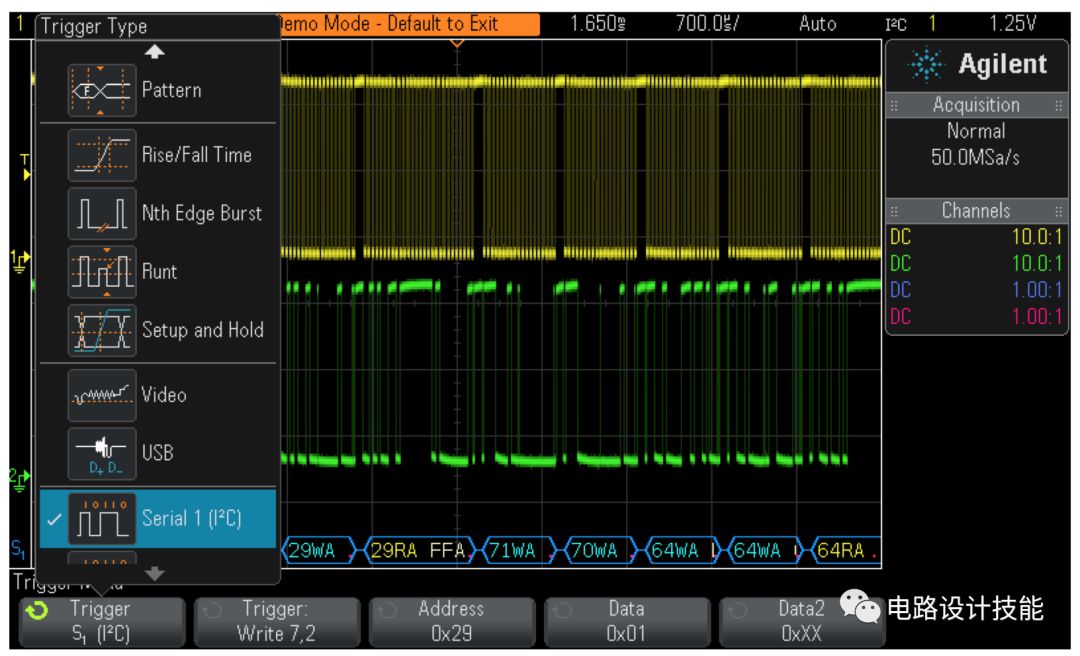Expand trigger list with up arrow
The image size is (1080, 656).
154,52
